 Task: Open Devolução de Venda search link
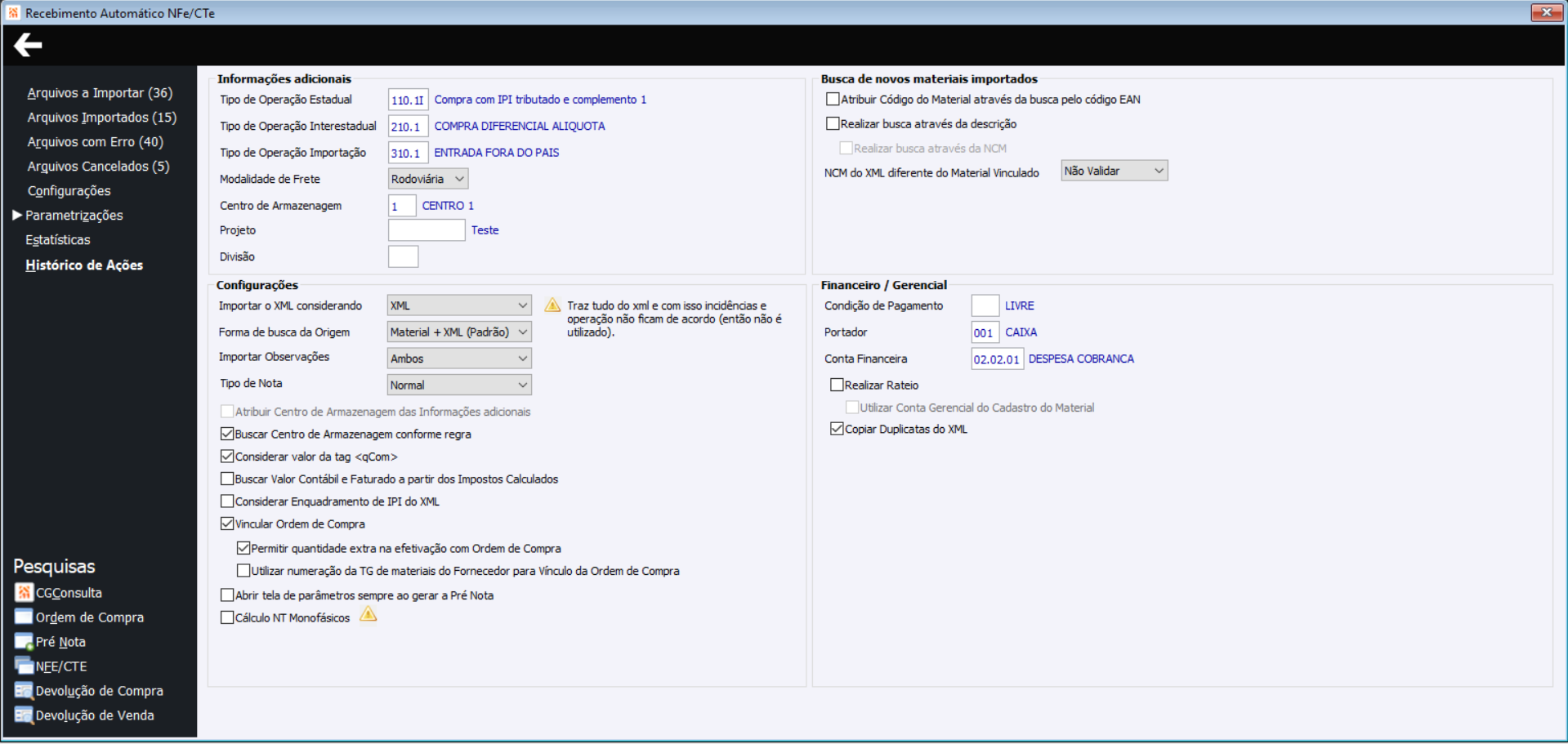click(x=95, y=715)
